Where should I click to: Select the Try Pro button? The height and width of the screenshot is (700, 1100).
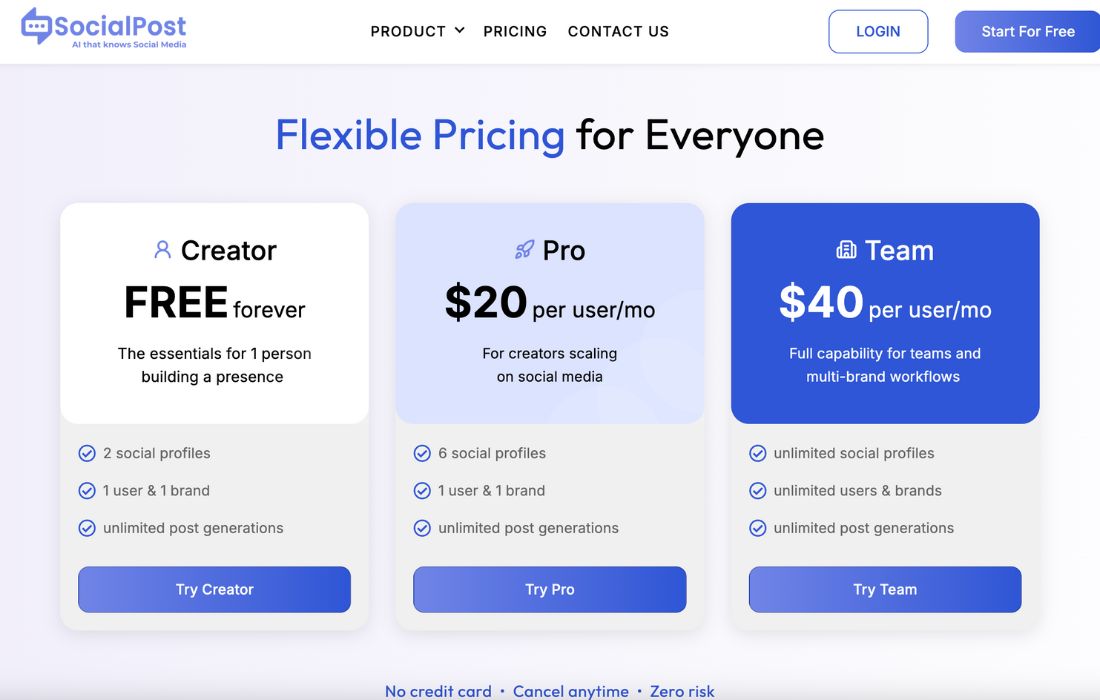(x=550, y=589)
